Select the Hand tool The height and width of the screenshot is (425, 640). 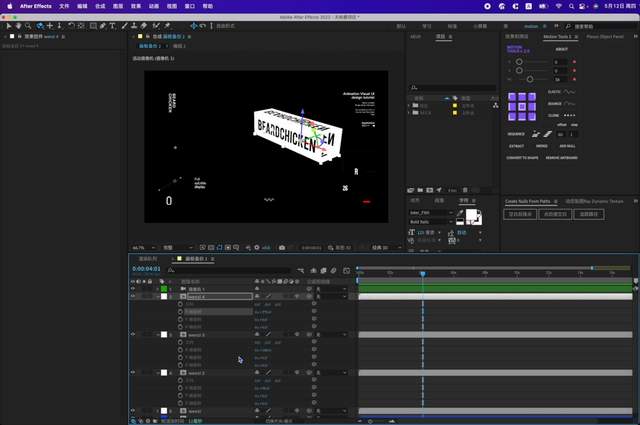[x=18, y=26]
